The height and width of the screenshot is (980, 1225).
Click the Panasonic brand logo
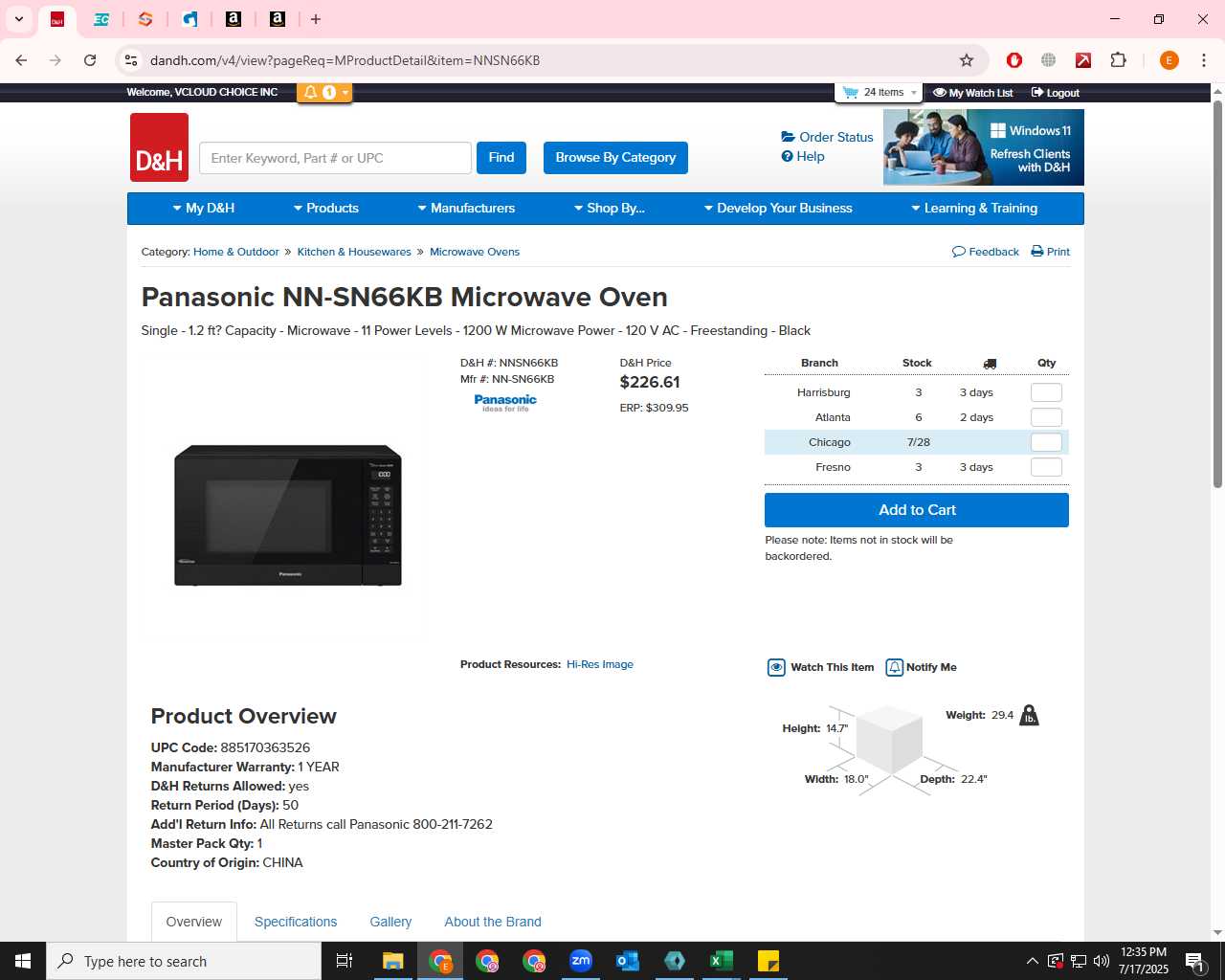(x=505, y=402)
